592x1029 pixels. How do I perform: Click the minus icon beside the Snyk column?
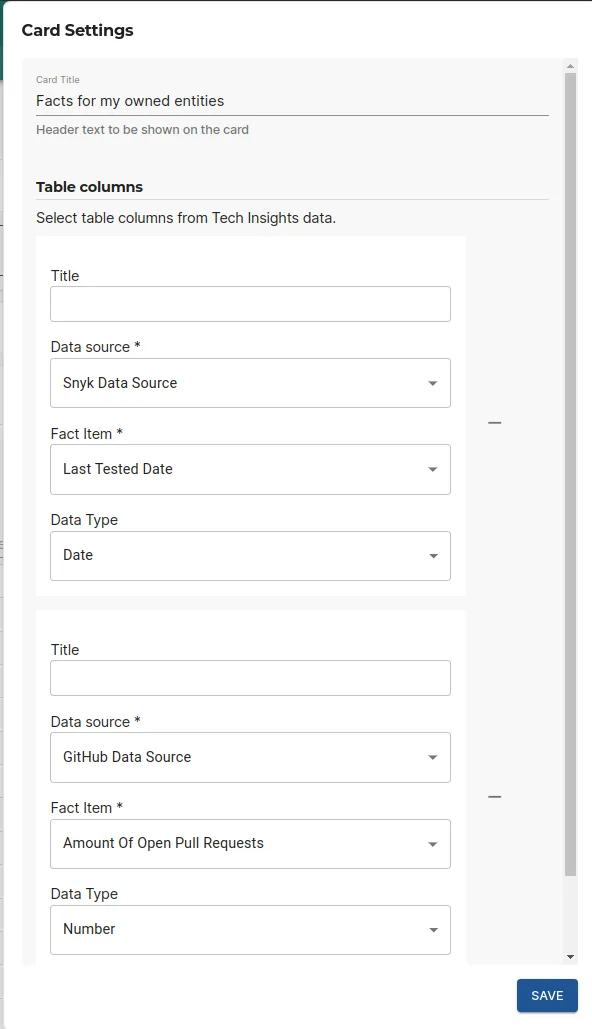(x=495, y=422)
